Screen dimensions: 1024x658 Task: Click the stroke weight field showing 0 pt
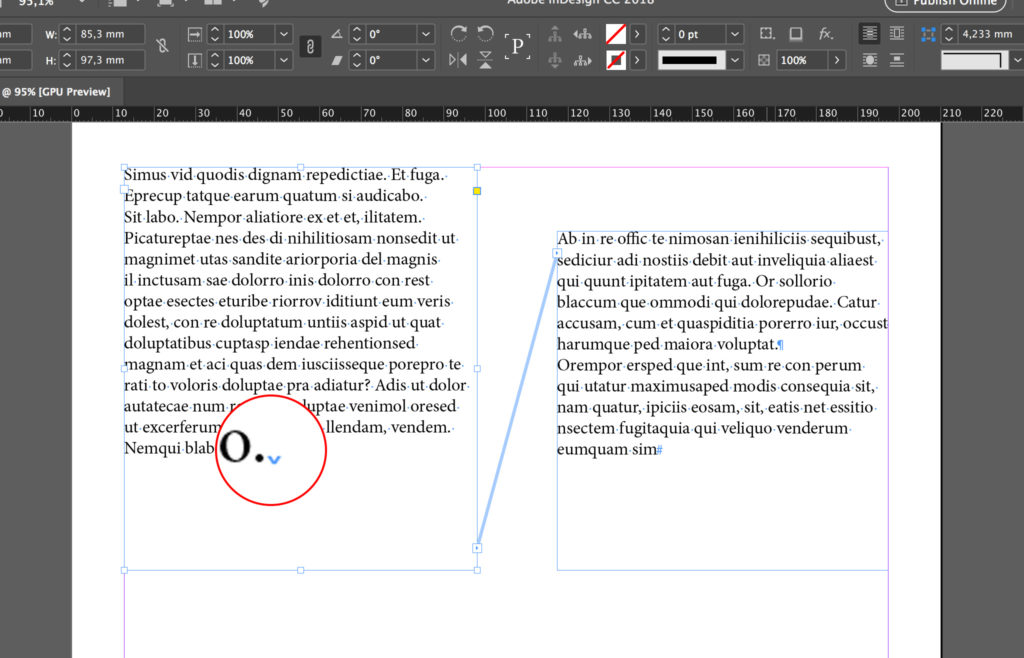700,34
